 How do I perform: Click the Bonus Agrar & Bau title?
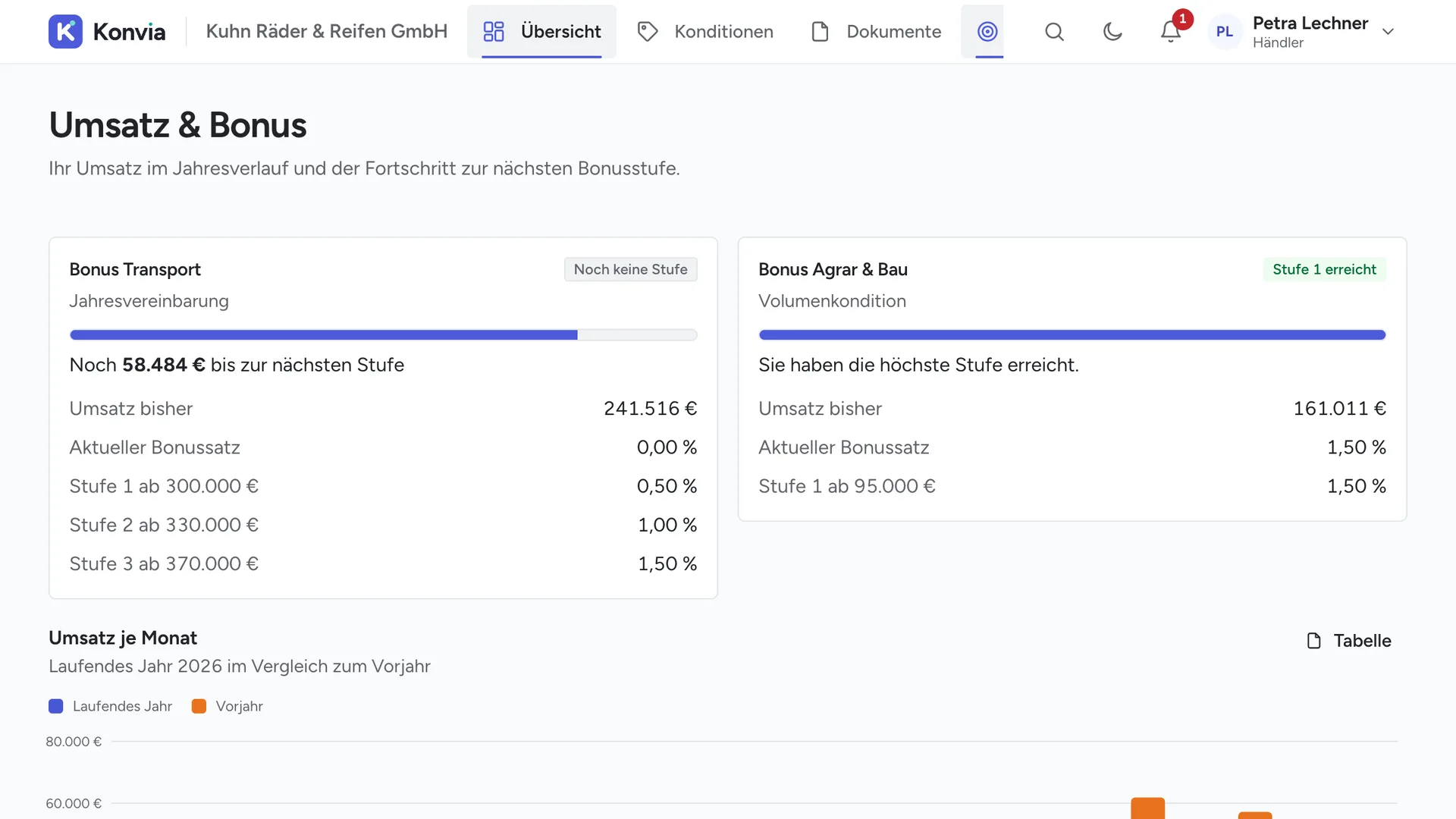[x=833, y=269]
